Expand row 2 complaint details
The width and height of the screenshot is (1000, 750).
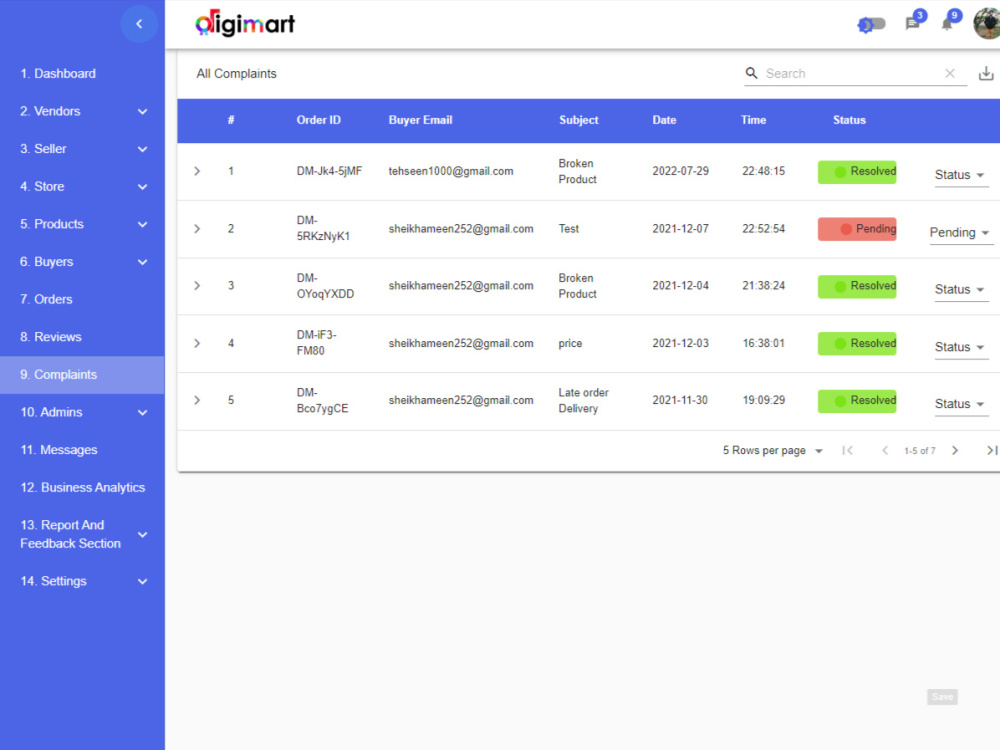(197, 228)
